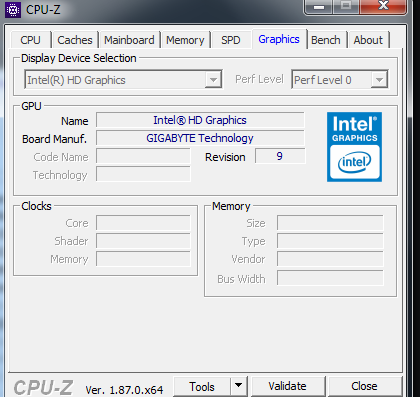Image resolution: width=420 pixels, height=397 pixels.
Task: Open the Caches tab
Action: 75,40
